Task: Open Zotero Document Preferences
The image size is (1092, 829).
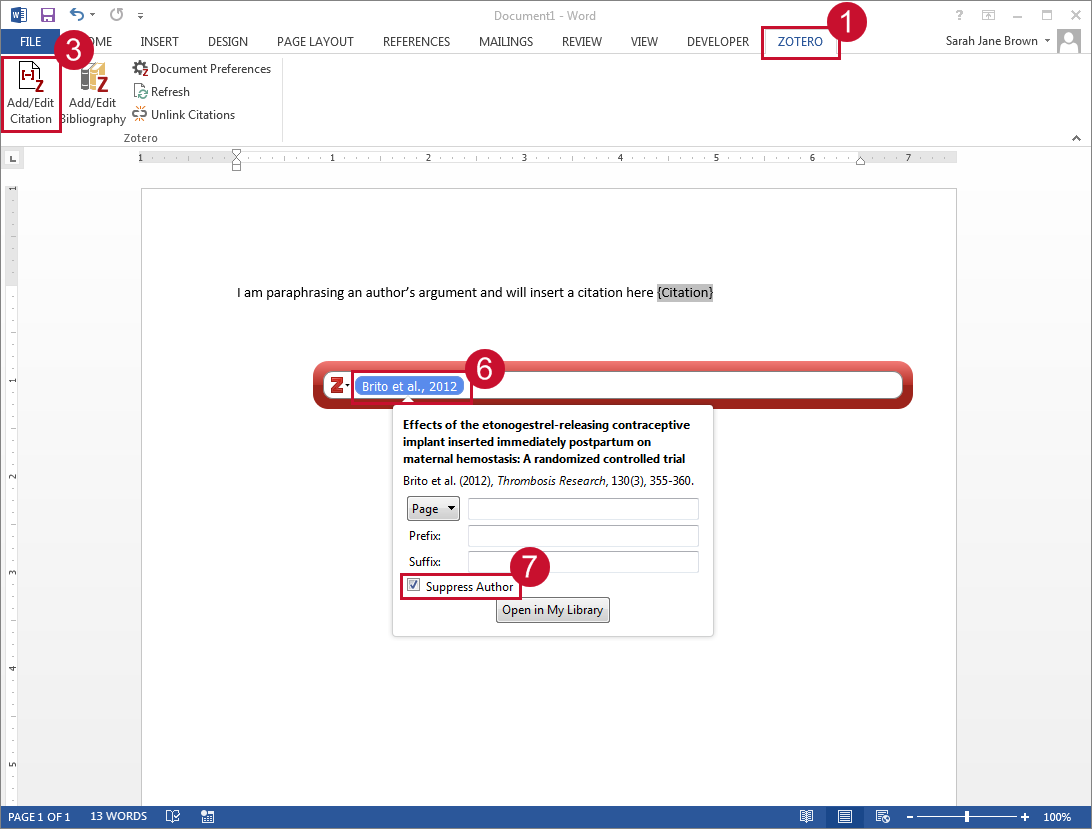Action: pos(202,68)
